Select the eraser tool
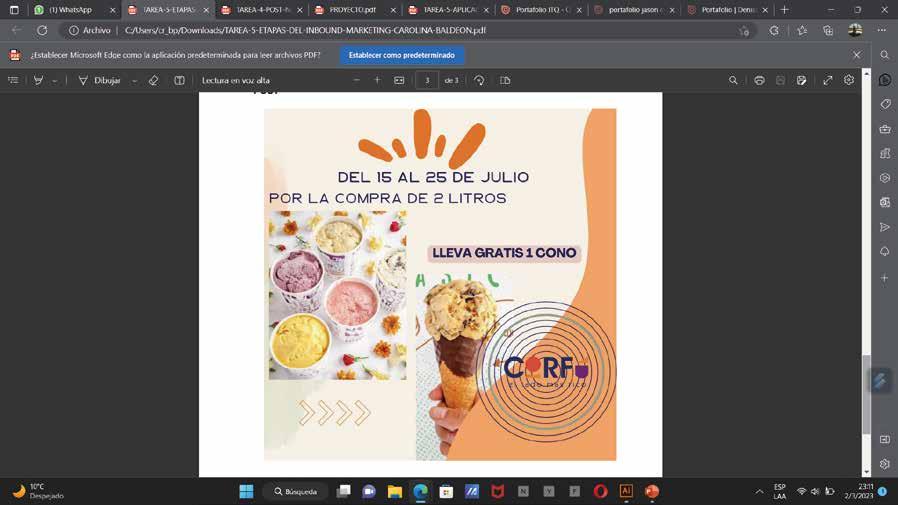Screen dimensions: 898x505 [153, 81]
